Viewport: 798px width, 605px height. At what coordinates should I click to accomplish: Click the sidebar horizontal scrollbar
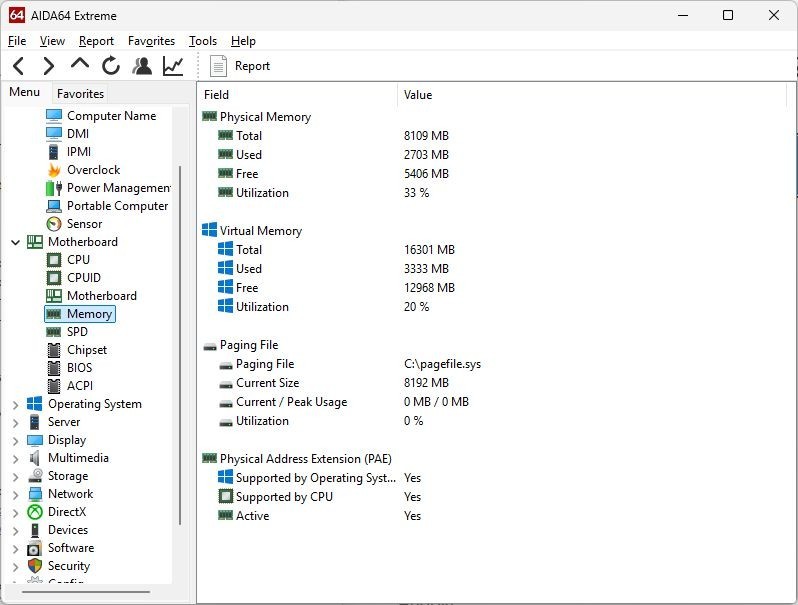click(86, 592)
